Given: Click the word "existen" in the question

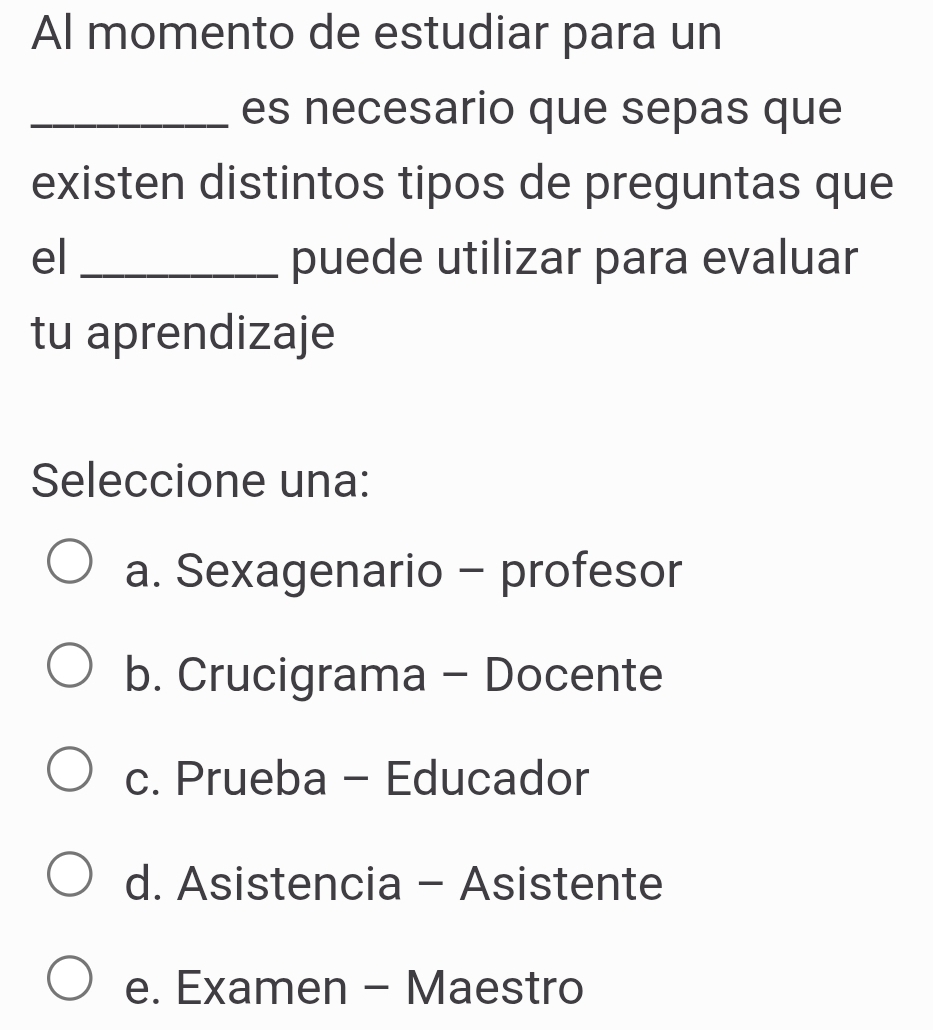Looking at the screenshot, I should coord(108,183).
